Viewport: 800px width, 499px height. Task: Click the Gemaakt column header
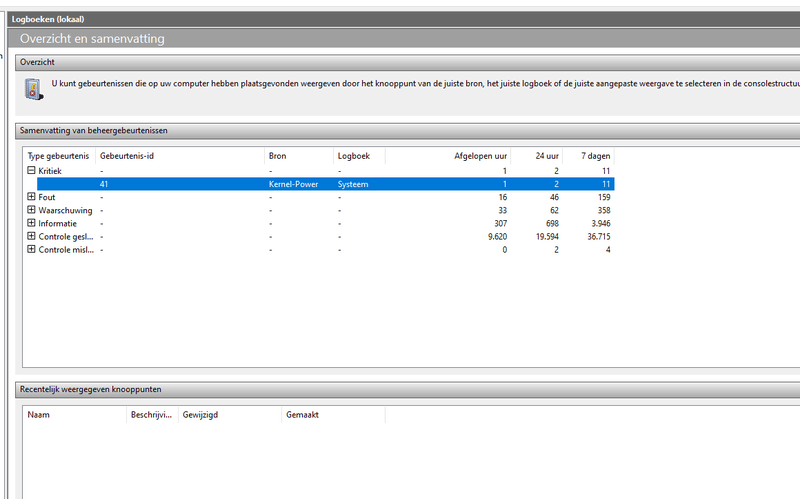[x=333, y=415]
